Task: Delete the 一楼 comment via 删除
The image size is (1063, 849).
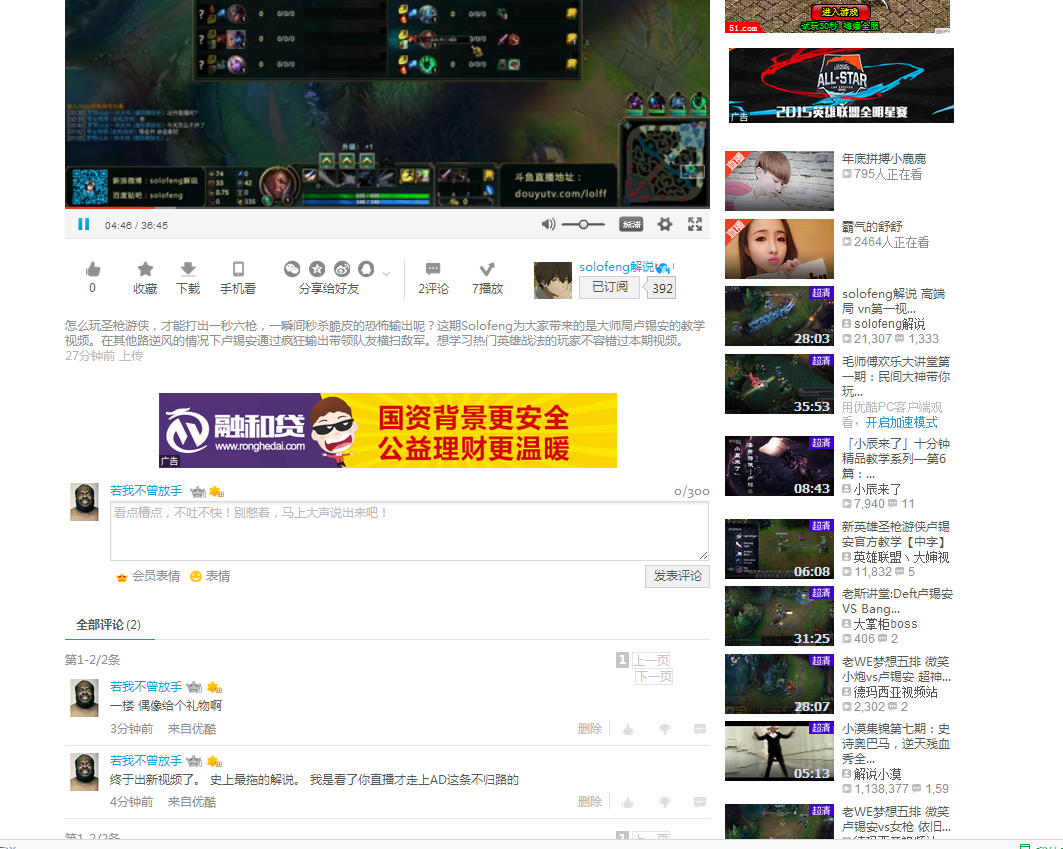Action: tap(589, 728)
